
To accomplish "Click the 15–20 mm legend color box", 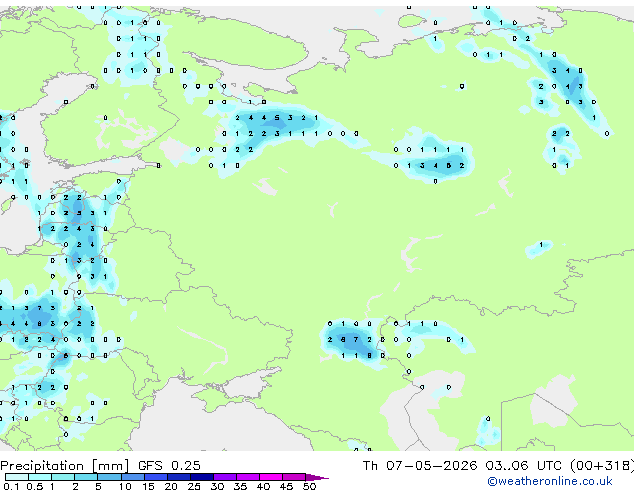I will (155, 477).
